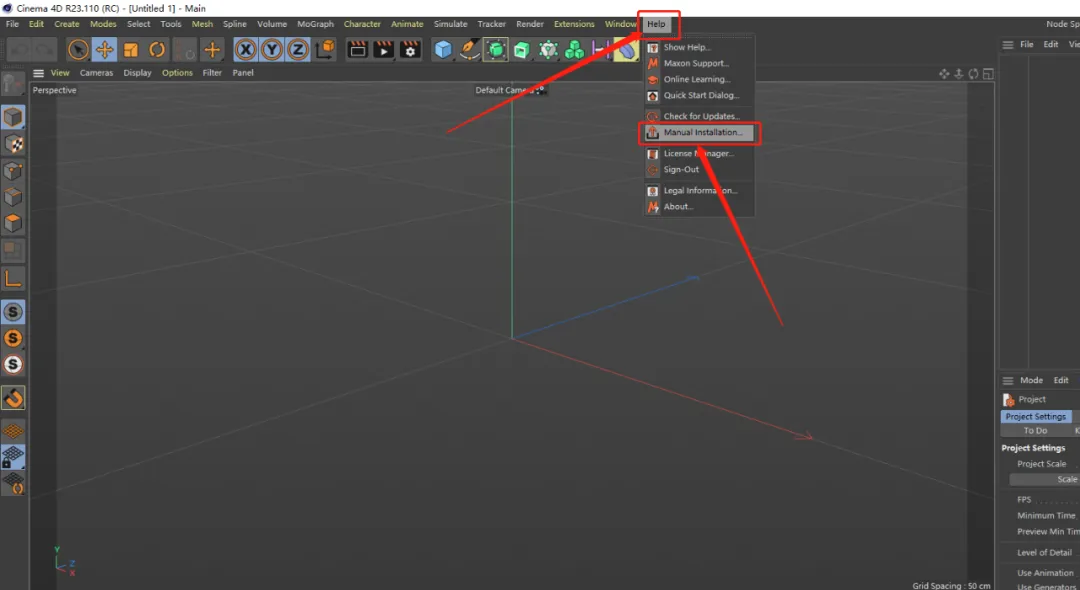Toggle Z axis lock
The width and height of the screenshot is (1080, 590).
[x=298, y=50]
